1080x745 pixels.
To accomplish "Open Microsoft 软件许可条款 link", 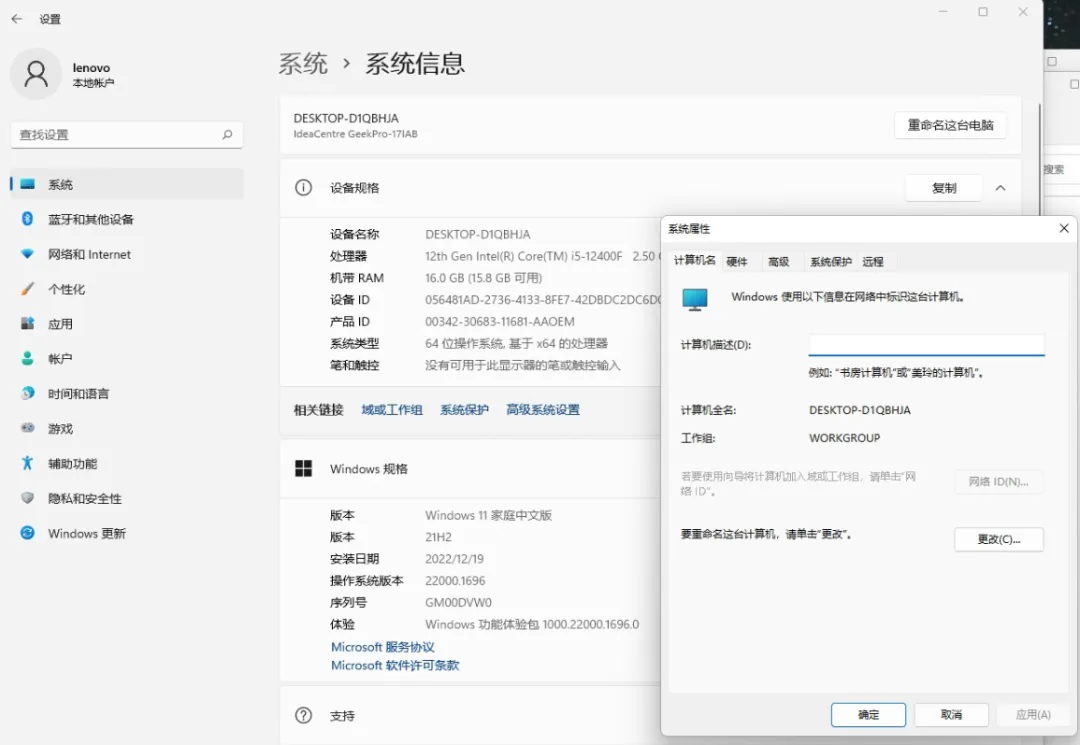I will tap(395, 665).
